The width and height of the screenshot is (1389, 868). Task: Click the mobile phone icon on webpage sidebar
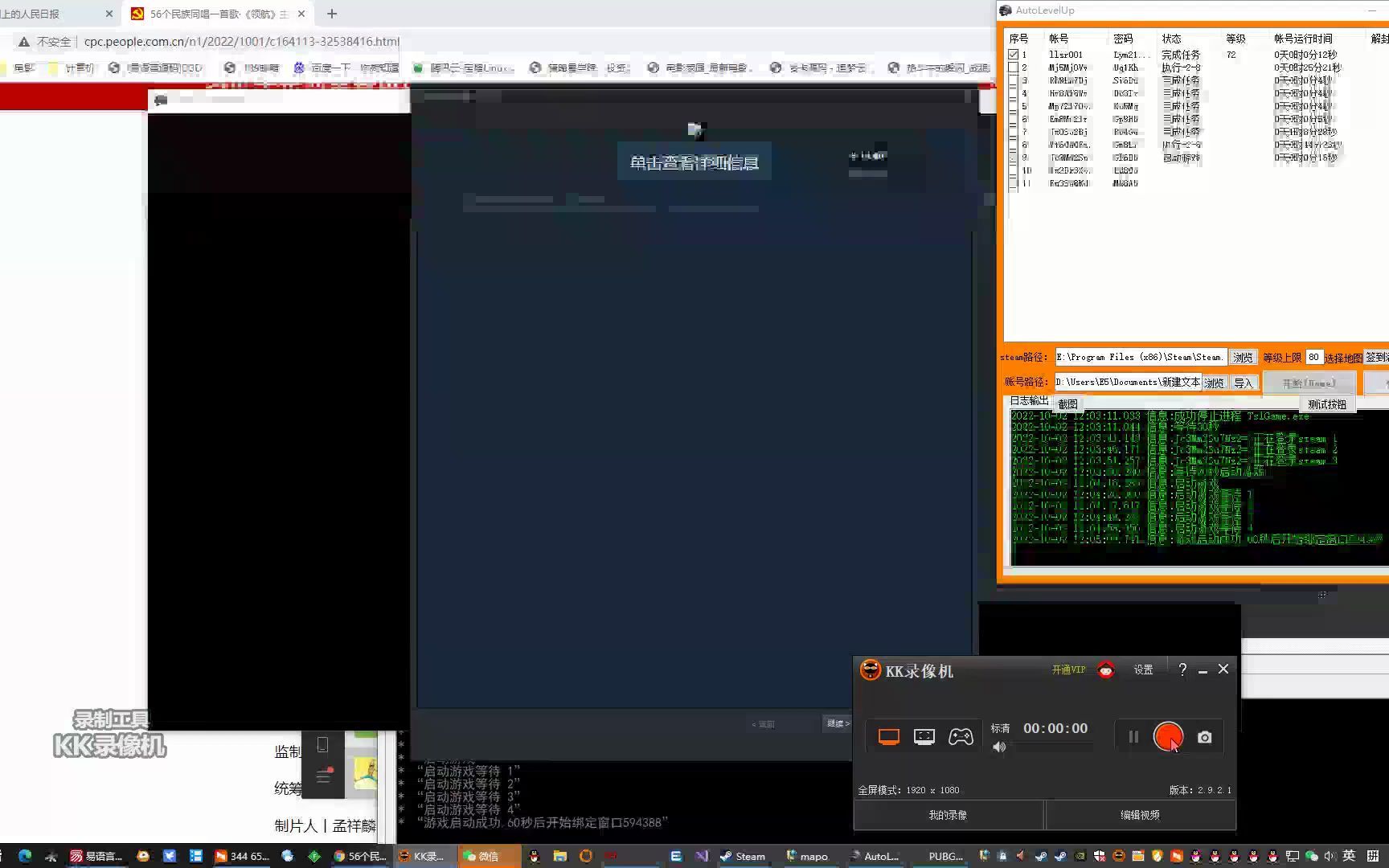click(322, 745)
